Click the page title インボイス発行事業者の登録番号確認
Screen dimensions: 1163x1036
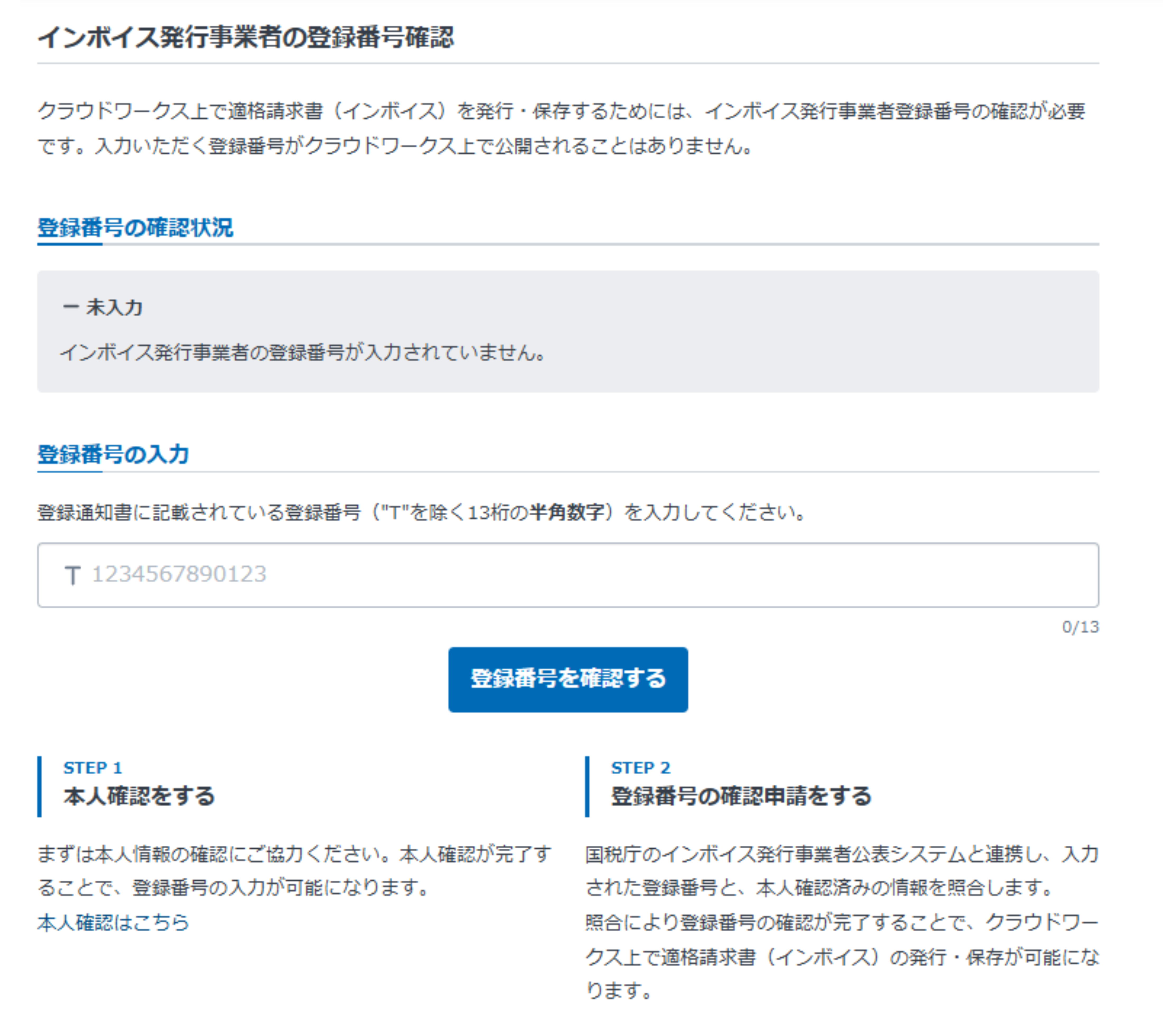245,38
